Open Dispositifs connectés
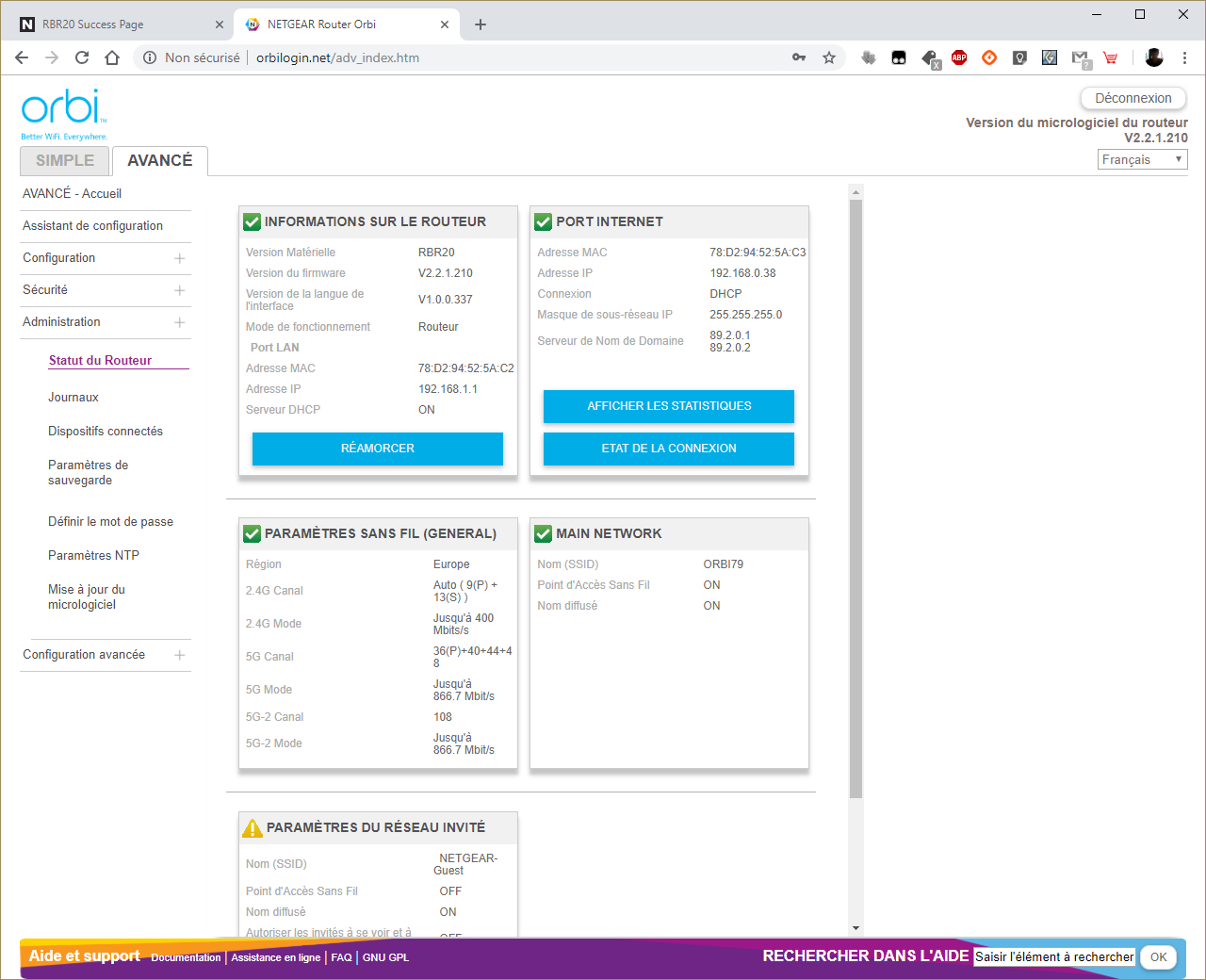Image resolution: width=1206 pixels, height=980 pixels. click(x=106, y=431)
